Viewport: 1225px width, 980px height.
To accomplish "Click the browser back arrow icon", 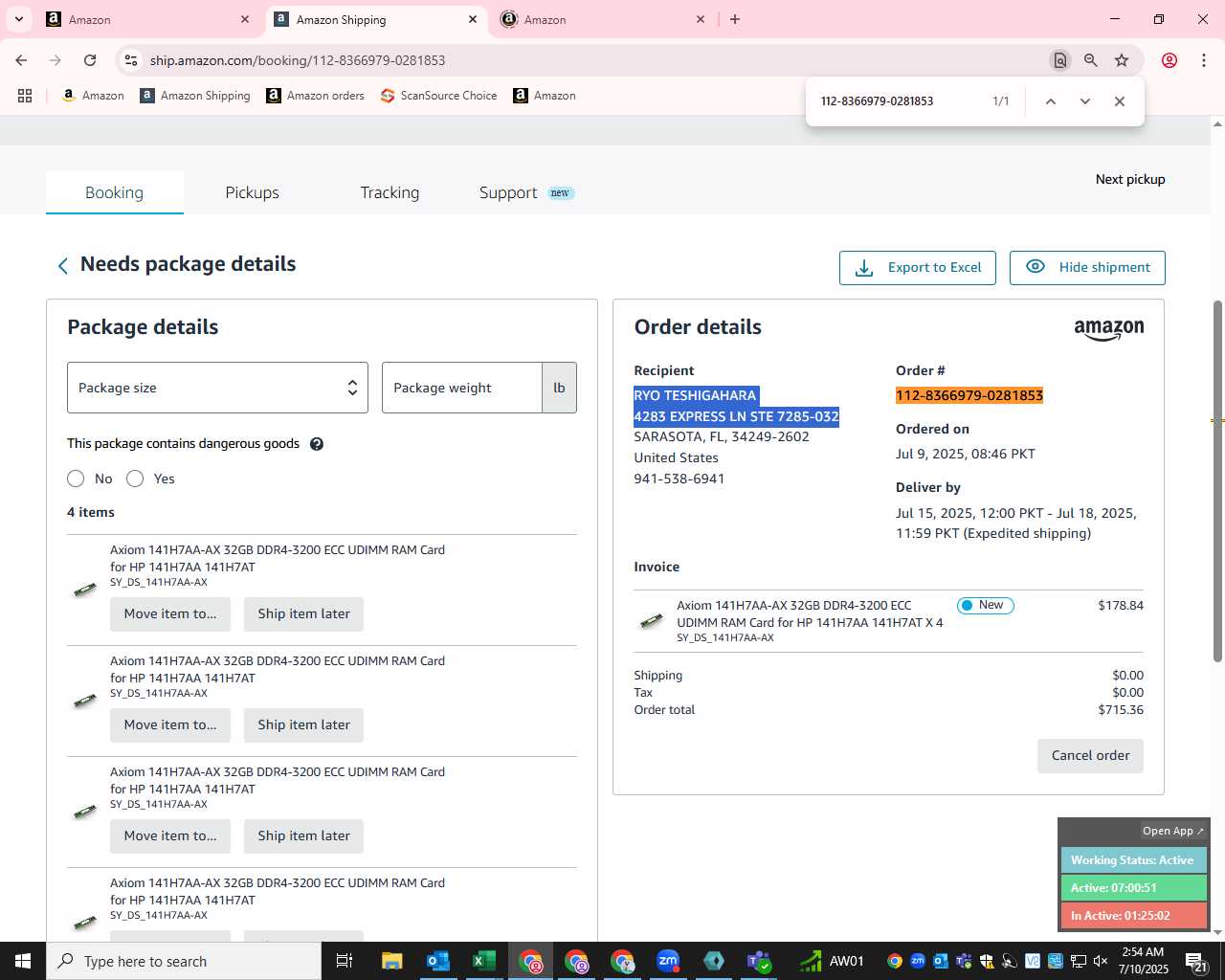I will (x=21, y=60).
